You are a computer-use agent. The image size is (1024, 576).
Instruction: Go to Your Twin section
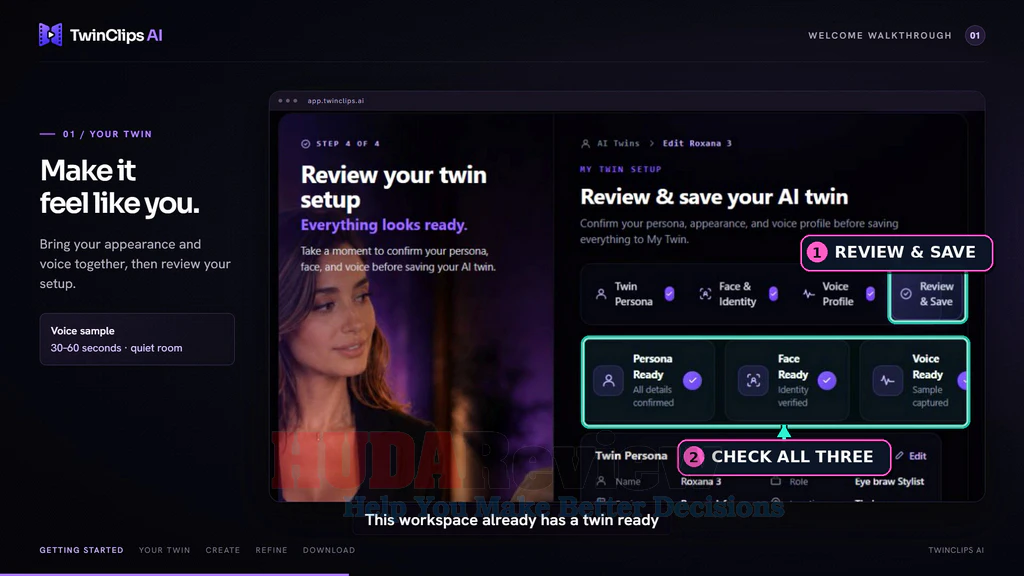(x=165, y=550)
